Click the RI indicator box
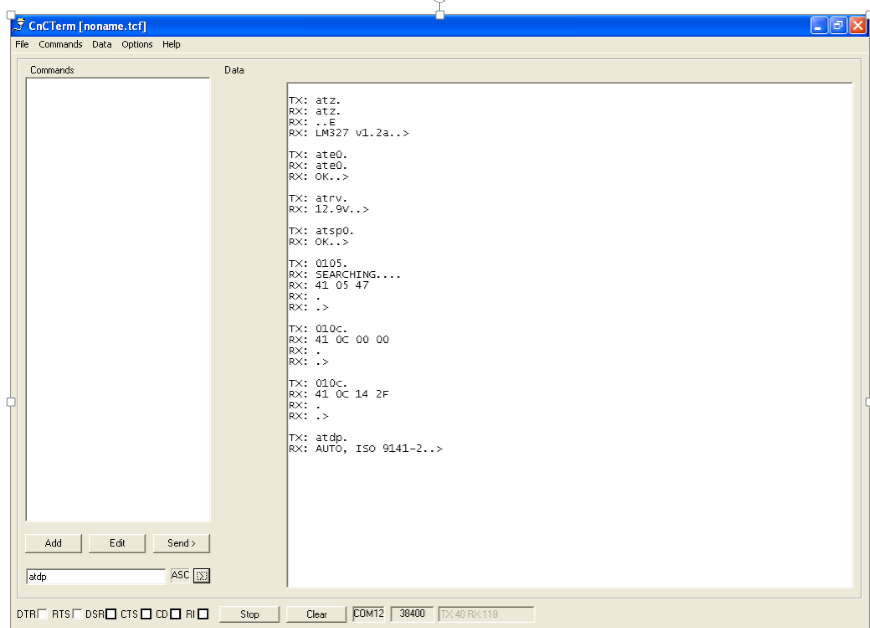Viewport: 870px width, 628px height. click(203, 614)
